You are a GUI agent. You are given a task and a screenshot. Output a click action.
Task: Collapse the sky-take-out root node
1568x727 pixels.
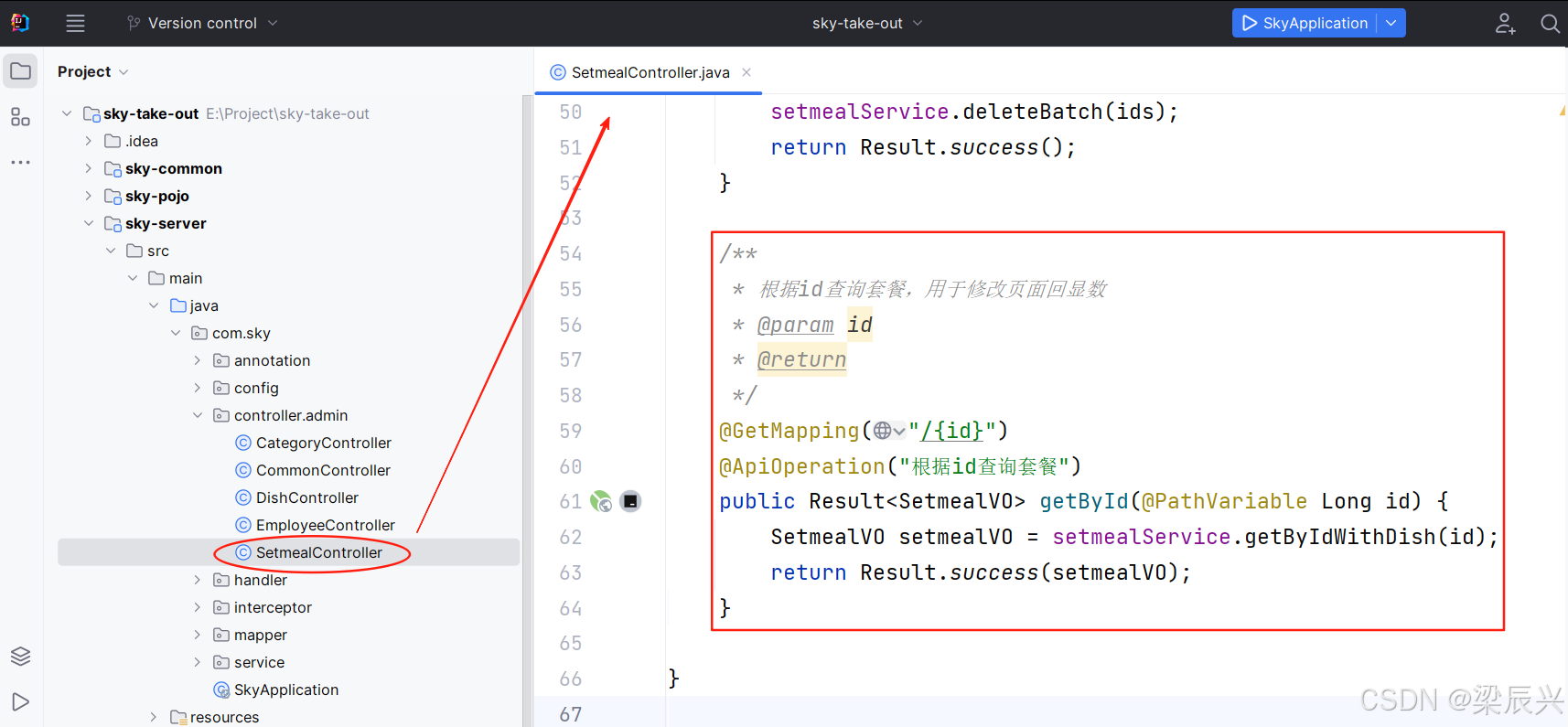[67, 113]
